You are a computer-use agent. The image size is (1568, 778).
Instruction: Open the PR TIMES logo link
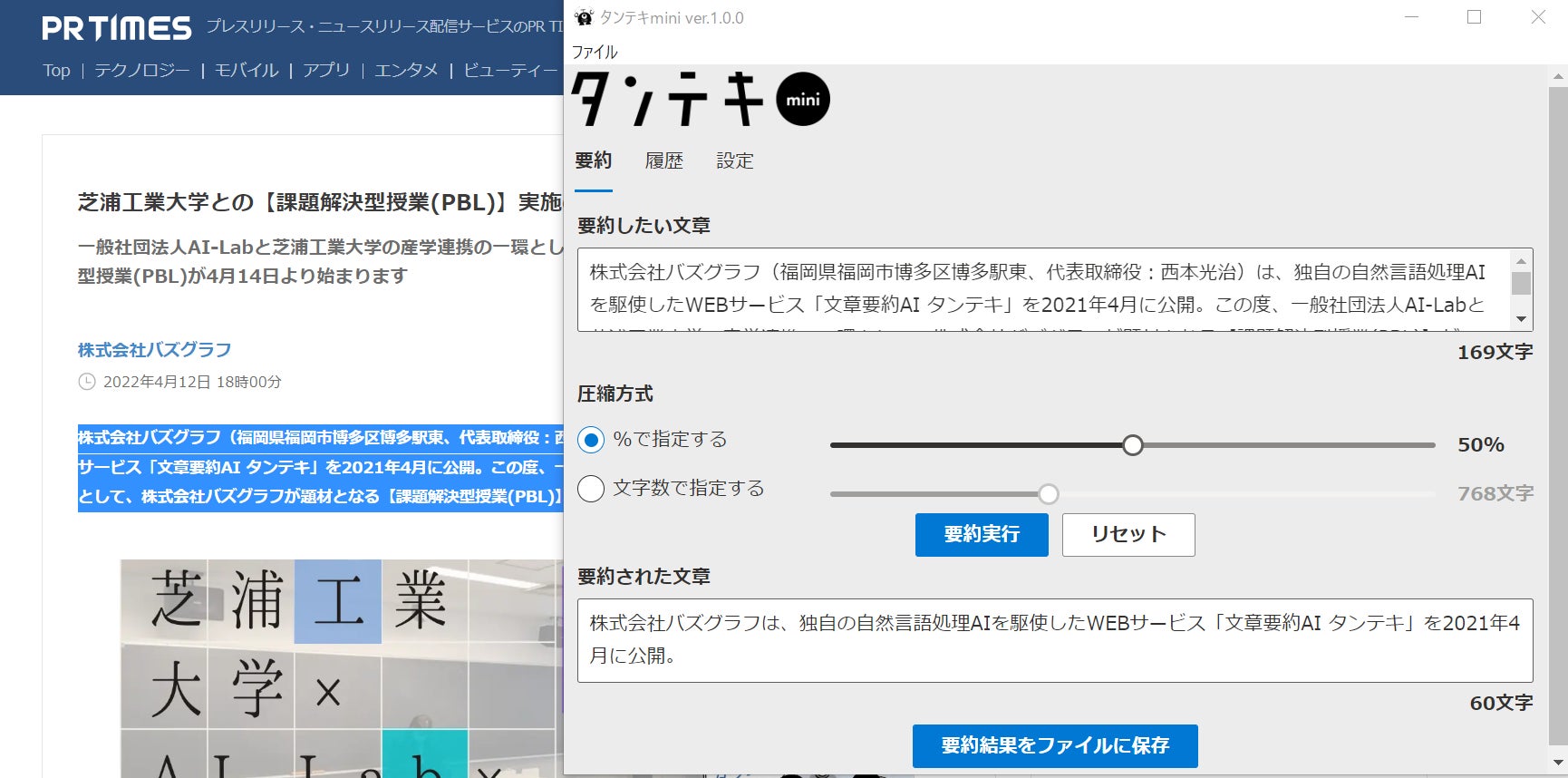coord(117,28)
